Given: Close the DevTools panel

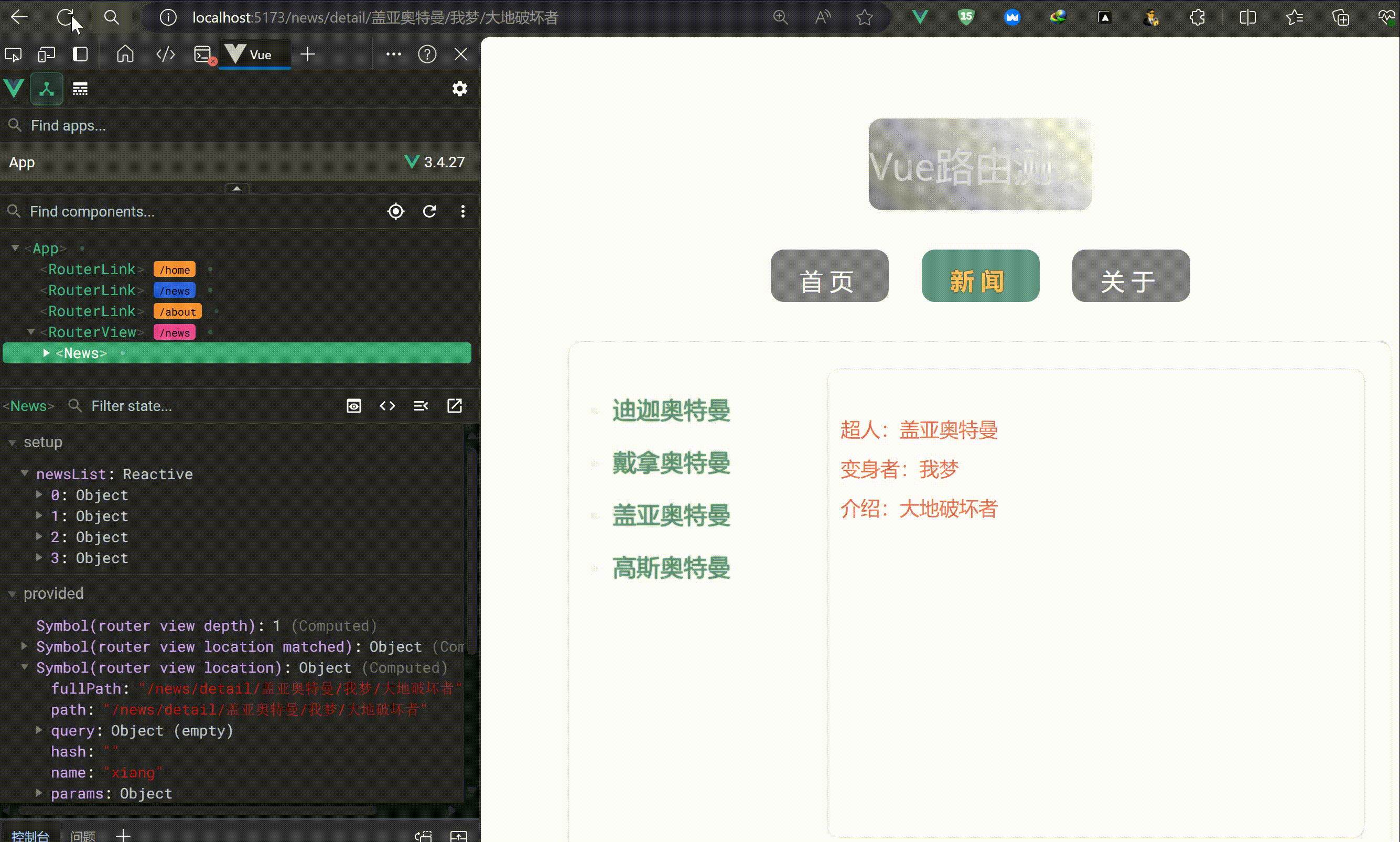Looking at the screenshot, I should (x=460, y=55).
